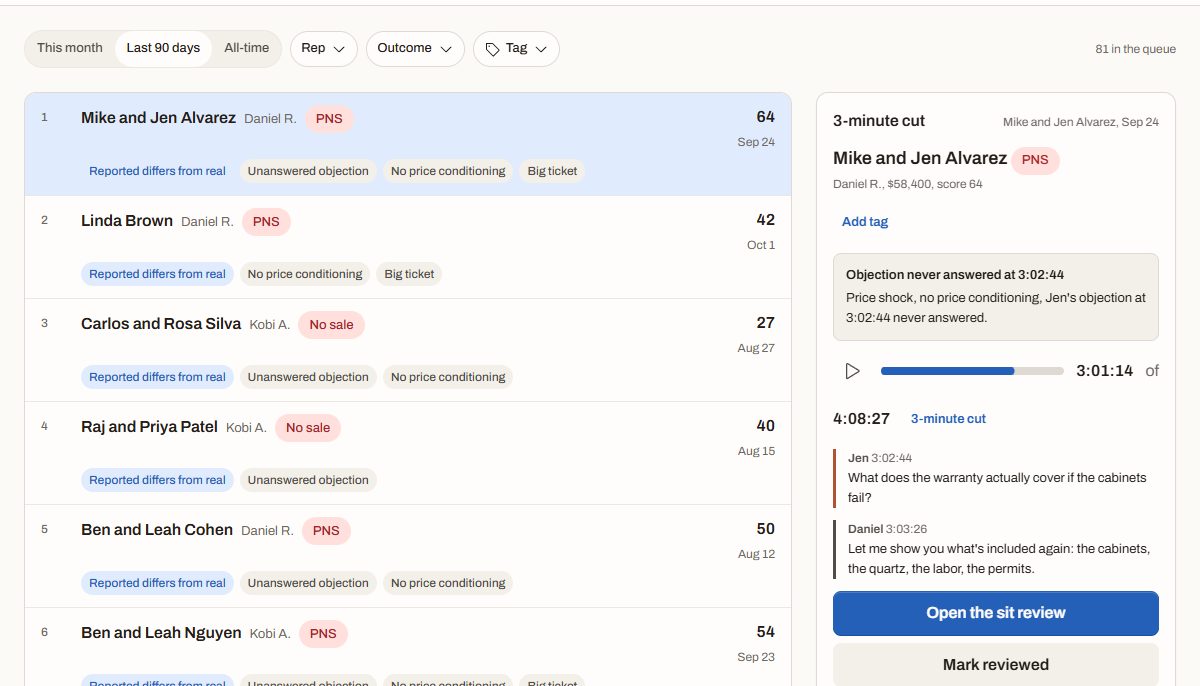
Task: Mark this sit as reviewed
Action: [996, 665]
